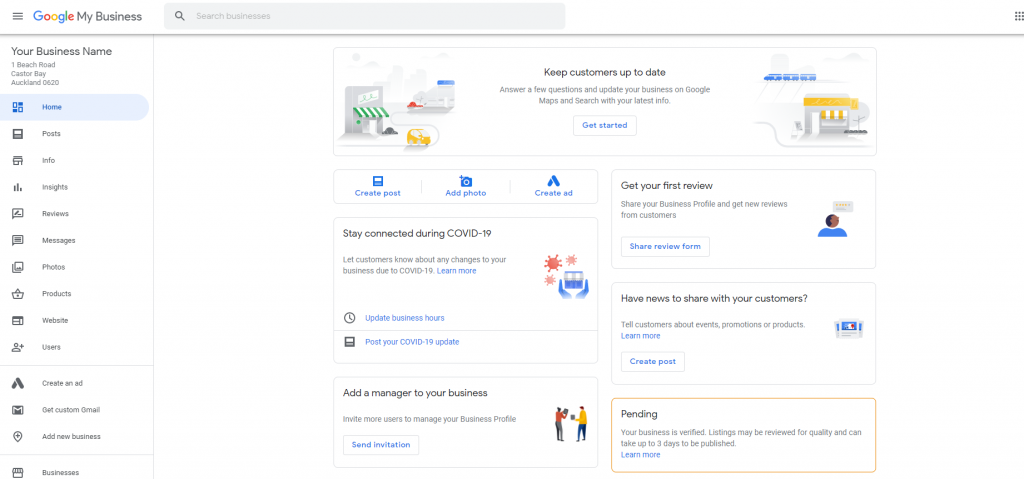The height and width of the screenshot is (479, 1024).
Task: Click the Google Ads icon beside Create an ad
Action: coord(18,384)
